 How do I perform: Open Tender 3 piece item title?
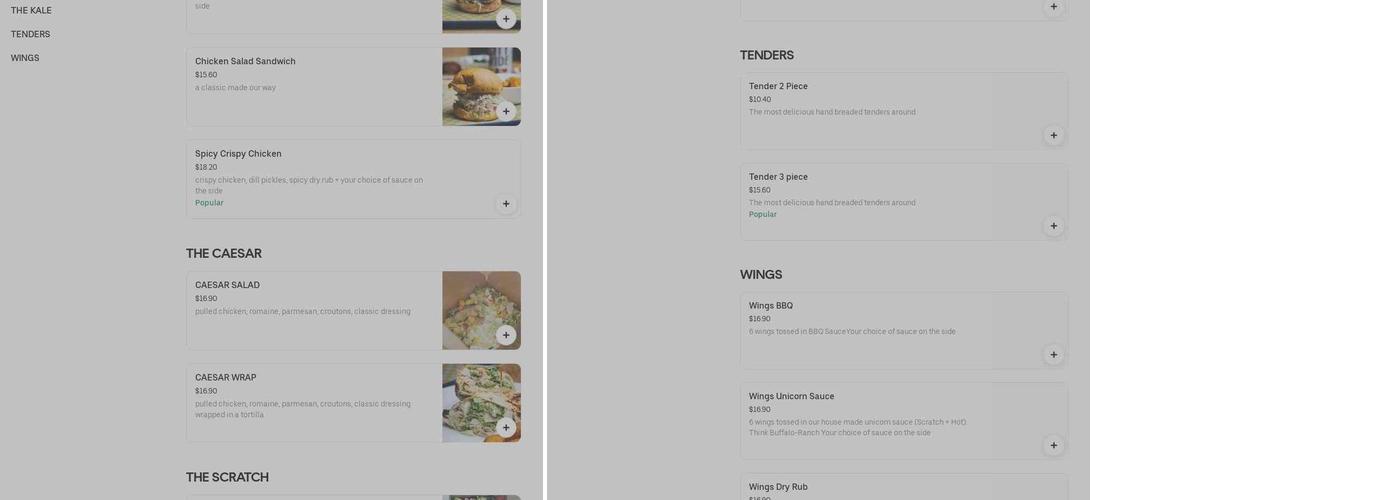pos(778,177)
